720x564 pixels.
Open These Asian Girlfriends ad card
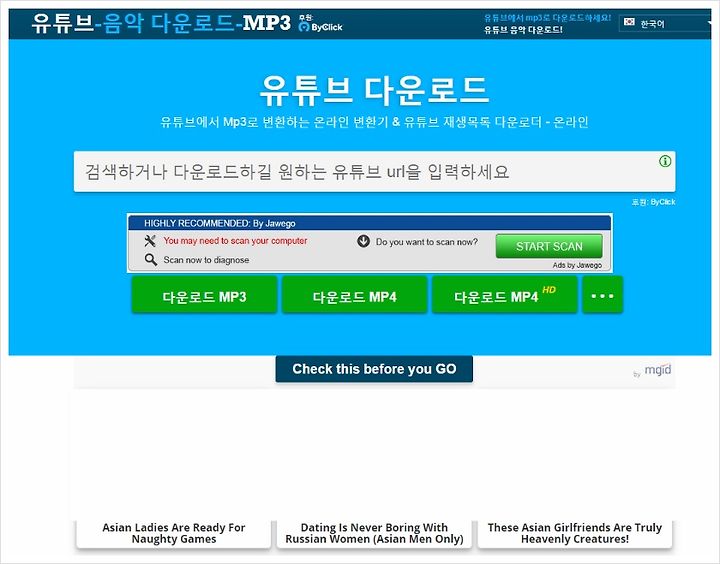pyautogui.click(x=575, y=533)
